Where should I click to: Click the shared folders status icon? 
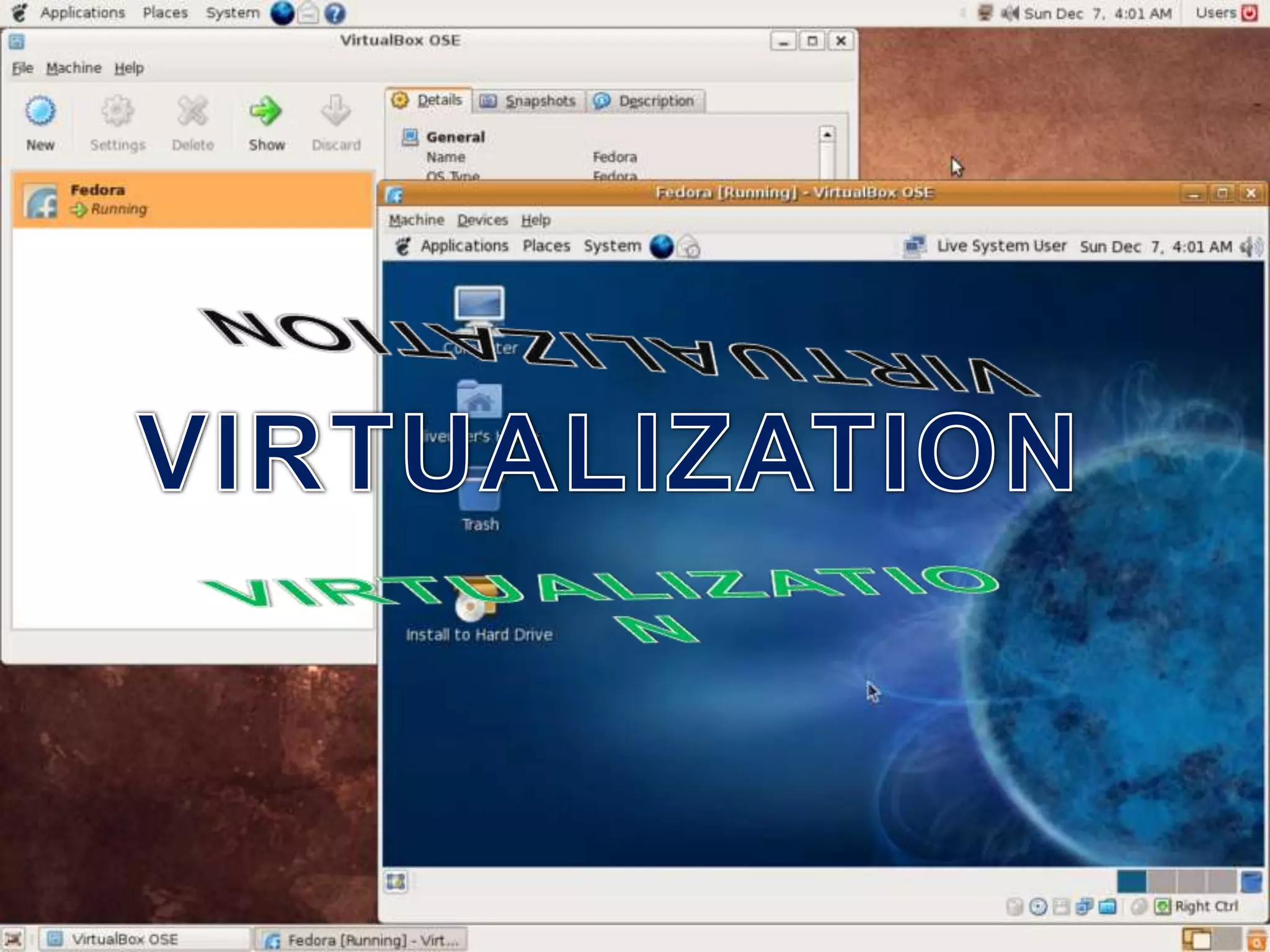[x=1108, y=907]
